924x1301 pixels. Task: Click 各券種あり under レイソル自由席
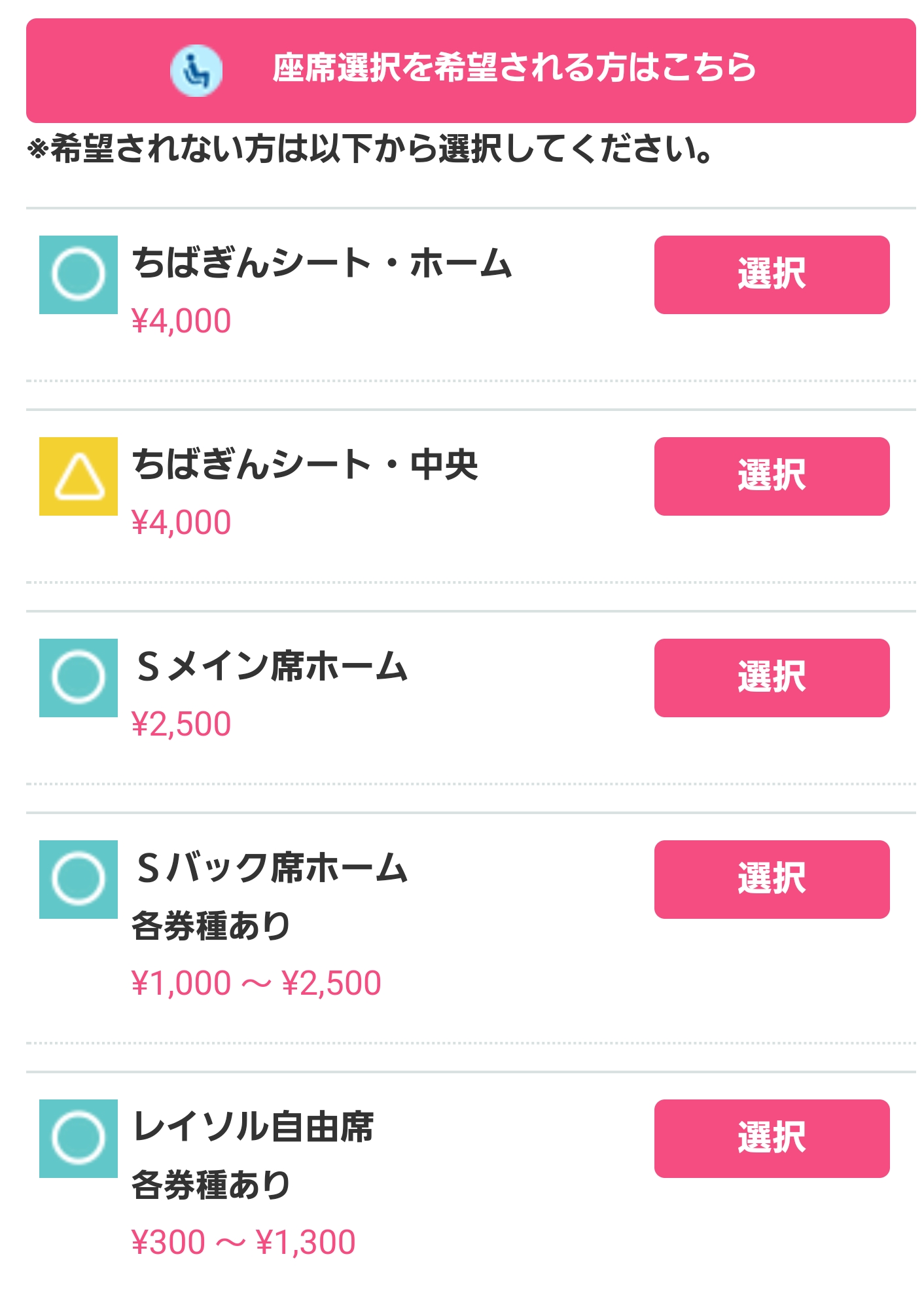(x=211, y=1185)
